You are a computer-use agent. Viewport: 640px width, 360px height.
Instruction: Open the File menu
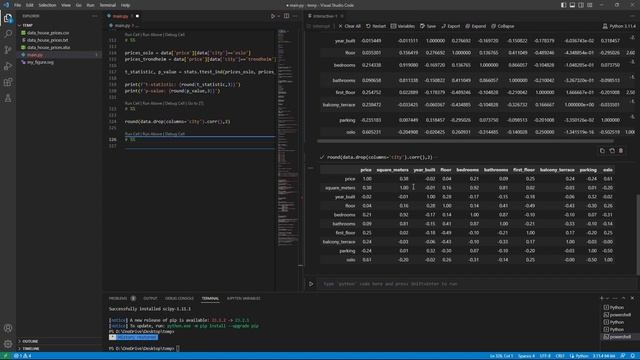pyautogui.click(x=18, y=5)
